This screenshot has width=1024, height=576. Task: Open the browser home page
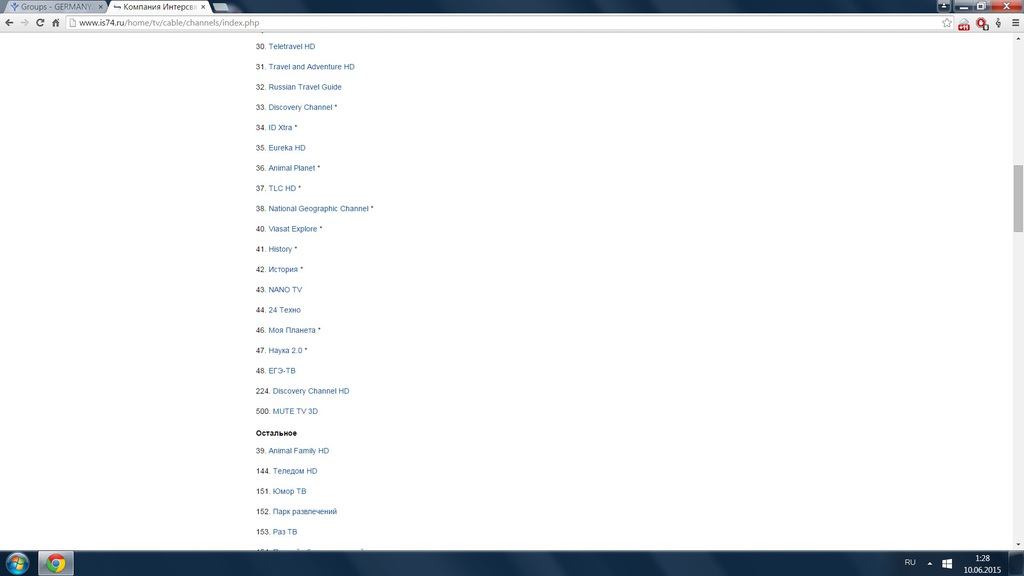coord(56,23)
